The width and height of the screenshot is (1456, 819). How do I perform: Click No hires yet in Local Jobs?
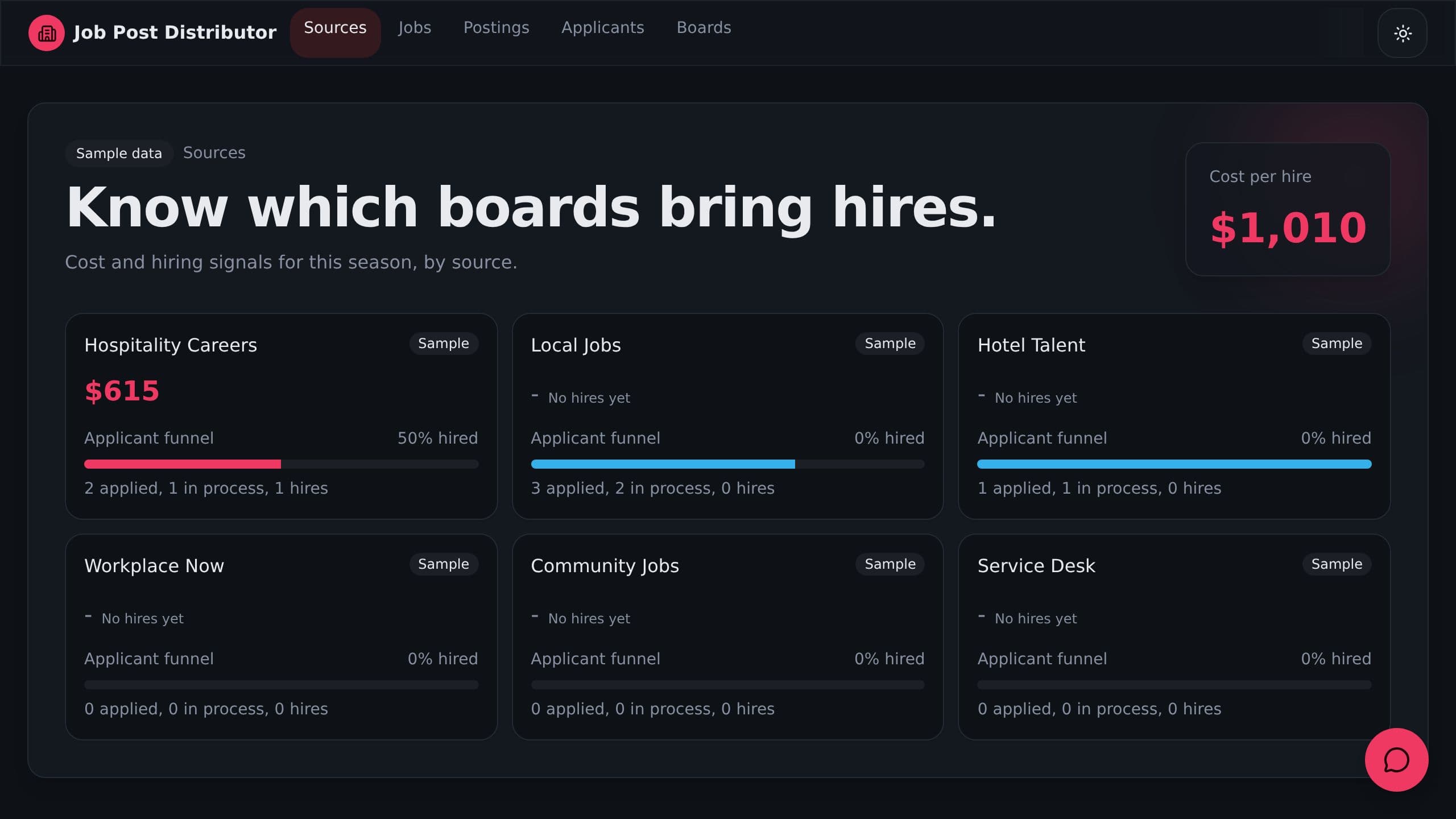589,398
